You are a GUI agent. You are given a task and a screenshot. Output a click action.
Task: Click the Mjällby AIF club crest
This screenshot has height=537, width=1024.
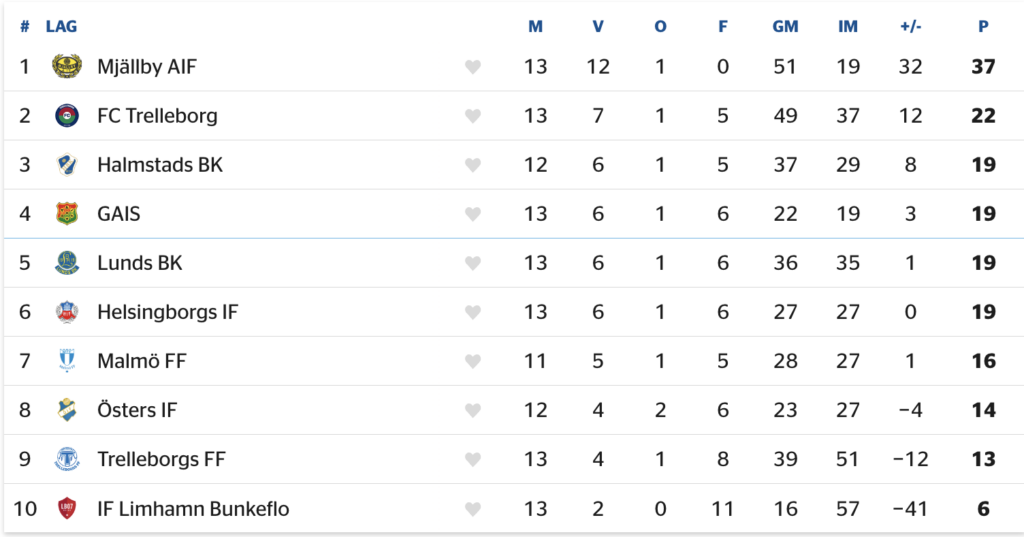click(66, 67)
